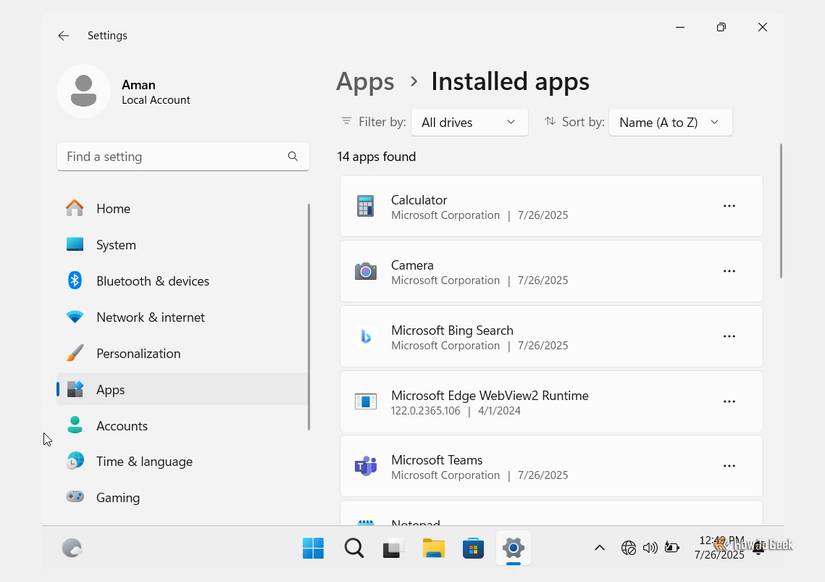Click the Home icon in the sidebar
This screenshot has width=825, height=582.
tap(74, 208)
